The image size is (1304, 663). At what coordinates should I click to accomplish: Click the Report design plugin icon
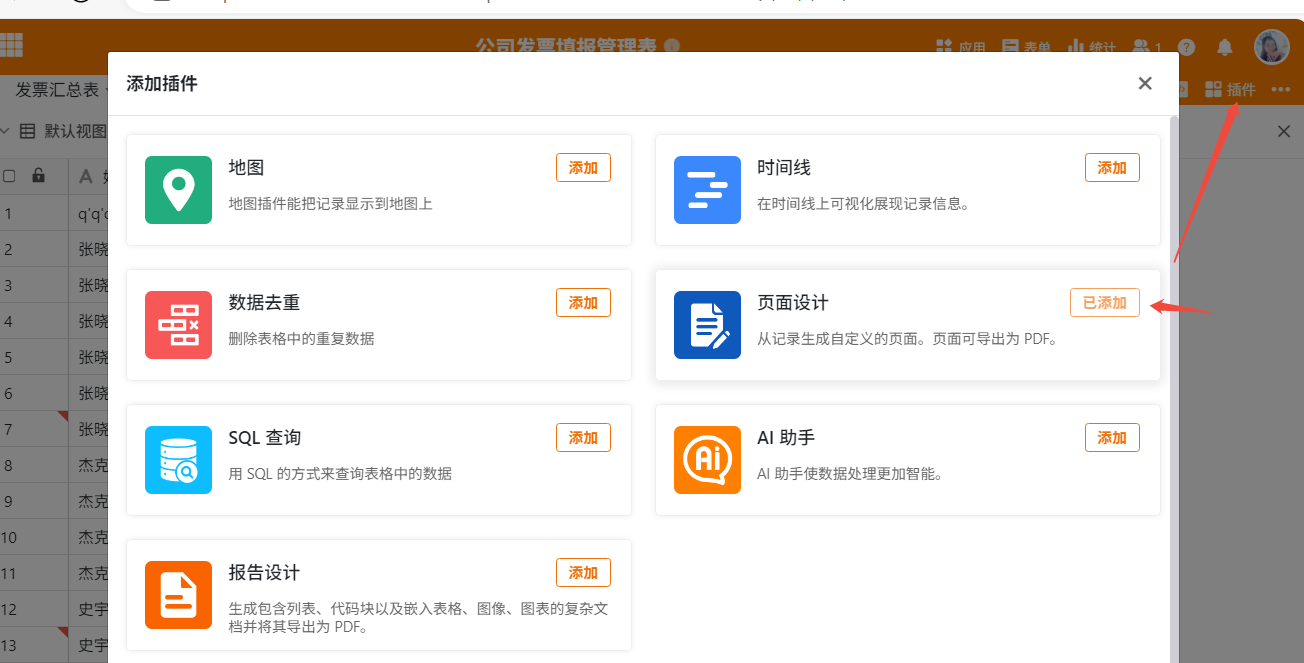[178, 595]
